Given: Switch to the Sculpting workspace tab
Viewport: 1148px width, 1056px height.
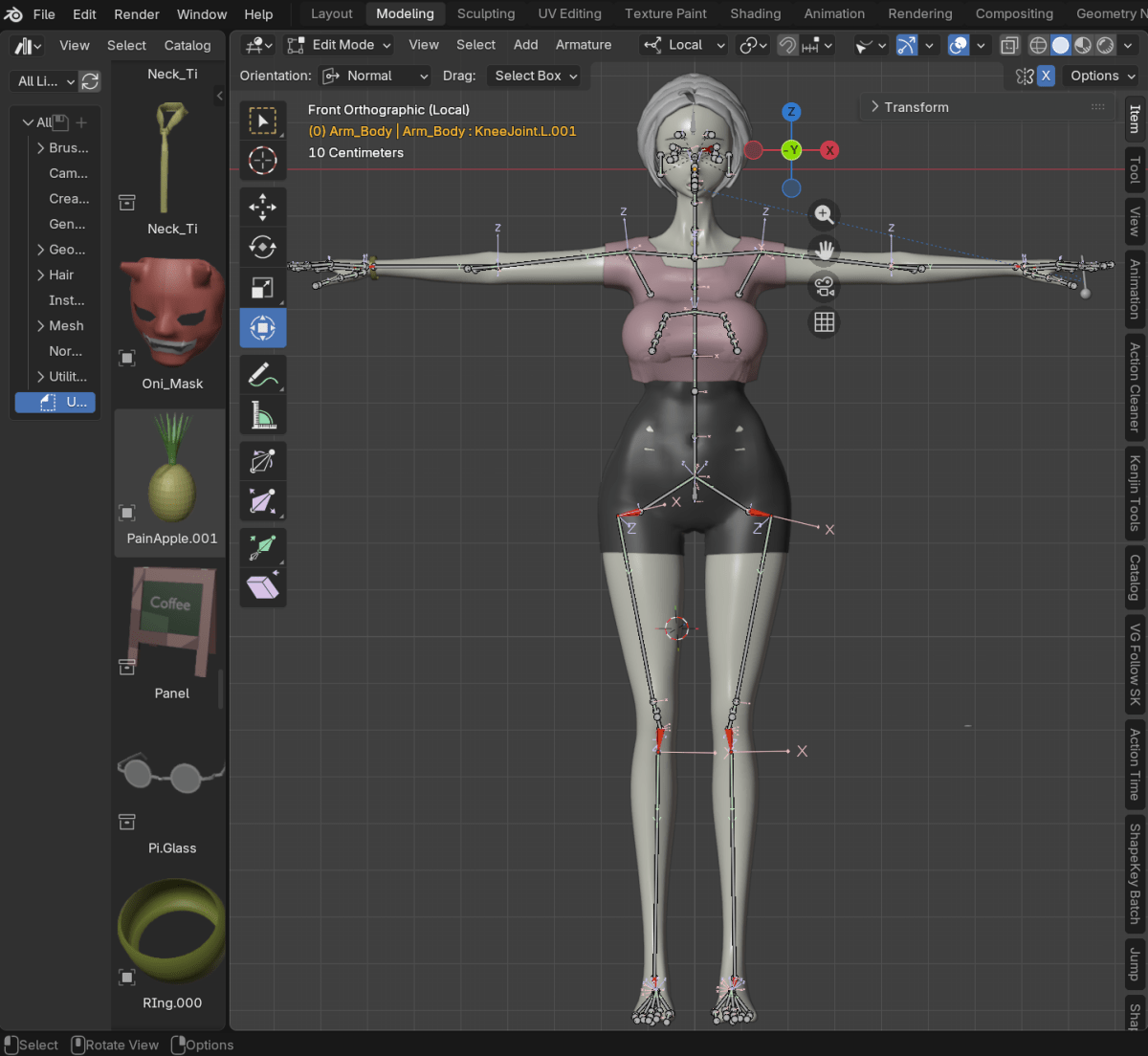Looking at the screenshot, I should (485, 13).
